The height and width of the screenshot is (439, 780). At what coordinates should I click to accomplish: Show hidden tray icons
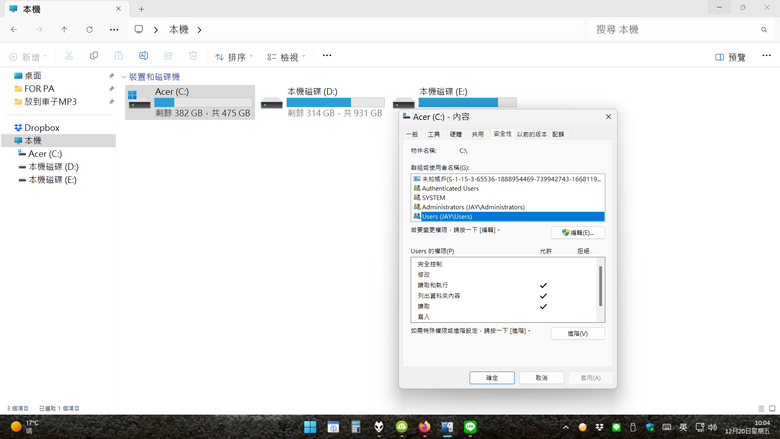click(566, 427)
